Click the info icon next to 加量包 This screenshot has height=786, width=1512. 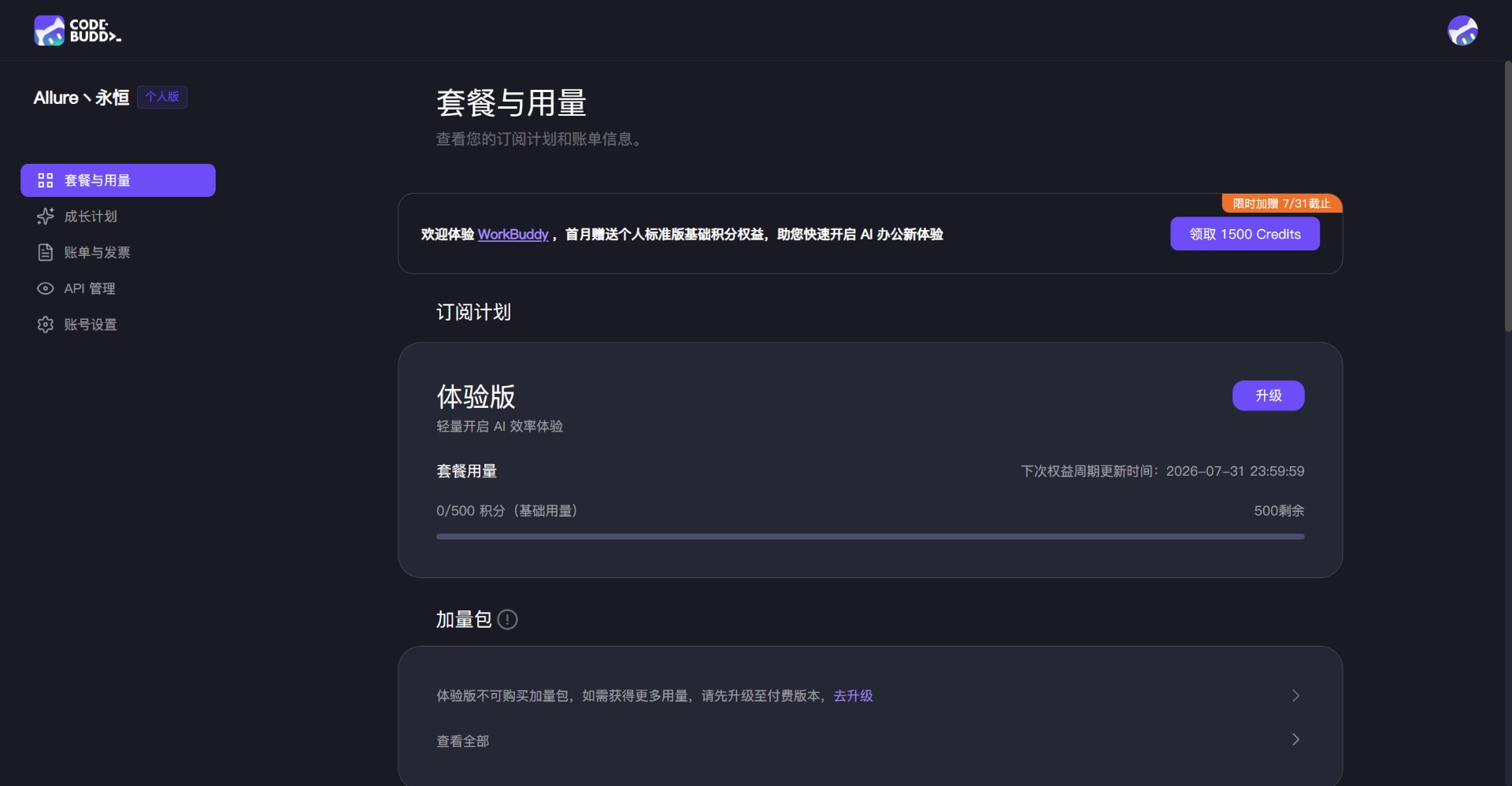508,620
